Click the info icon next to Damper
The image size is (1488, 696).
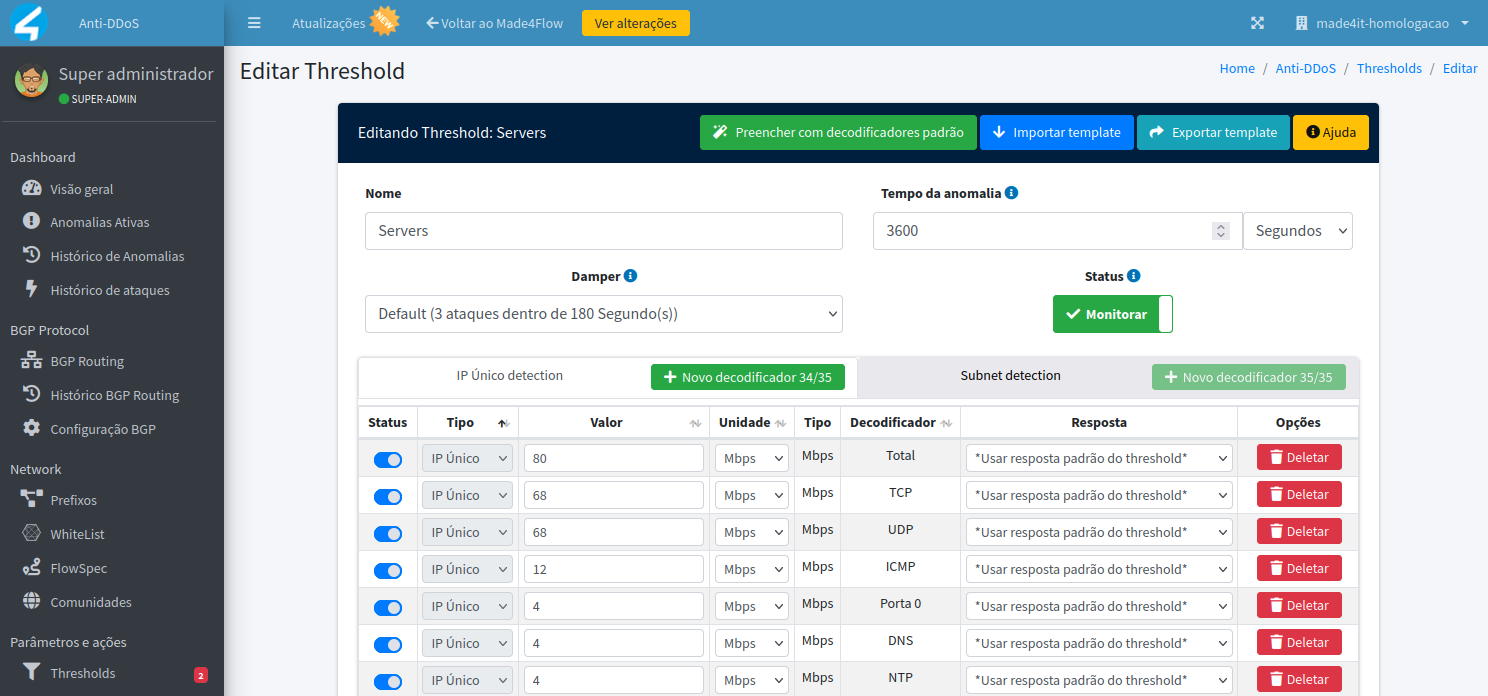[630, 276]
